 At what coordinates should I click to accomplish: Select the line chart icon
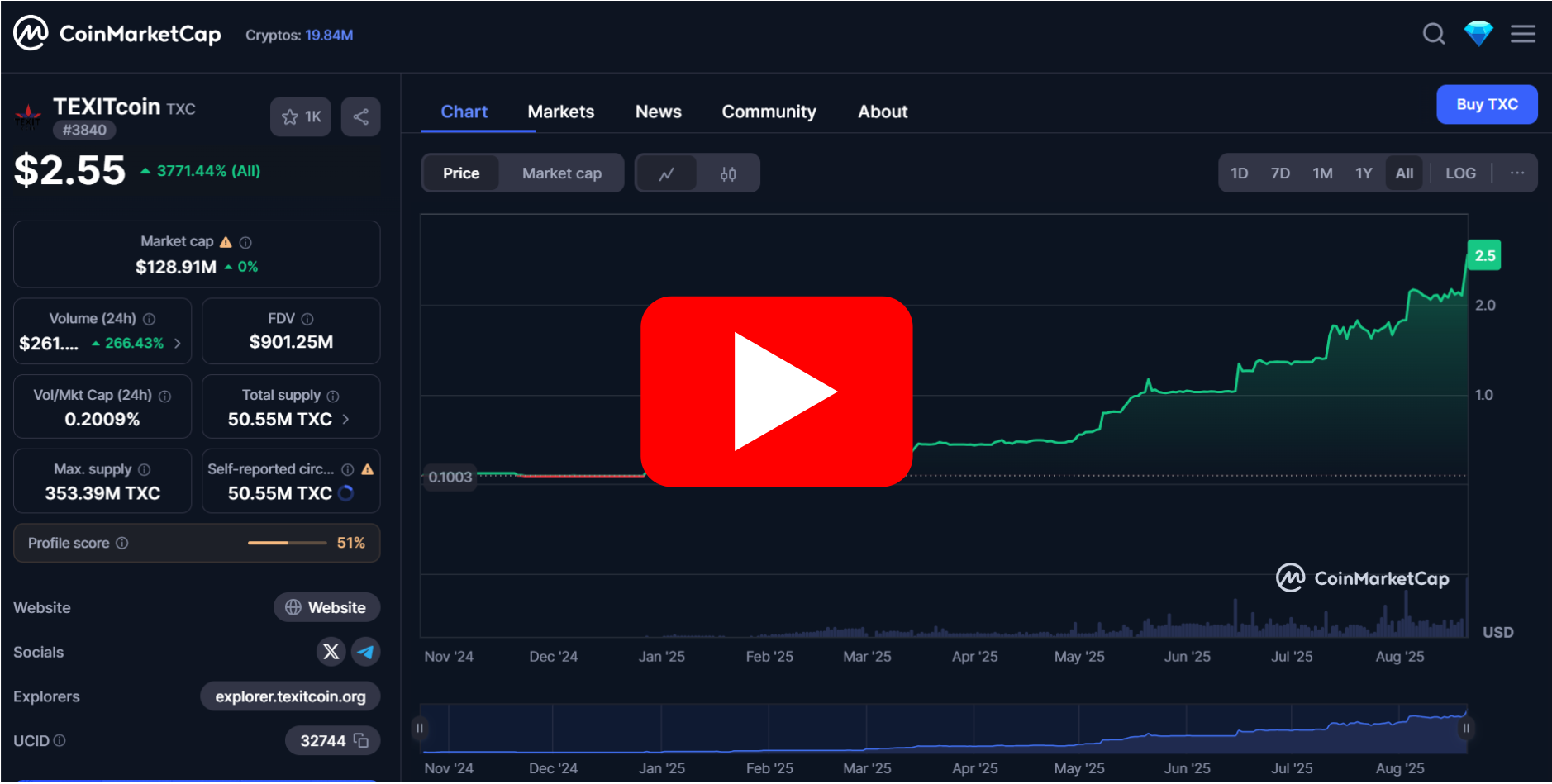666,173
